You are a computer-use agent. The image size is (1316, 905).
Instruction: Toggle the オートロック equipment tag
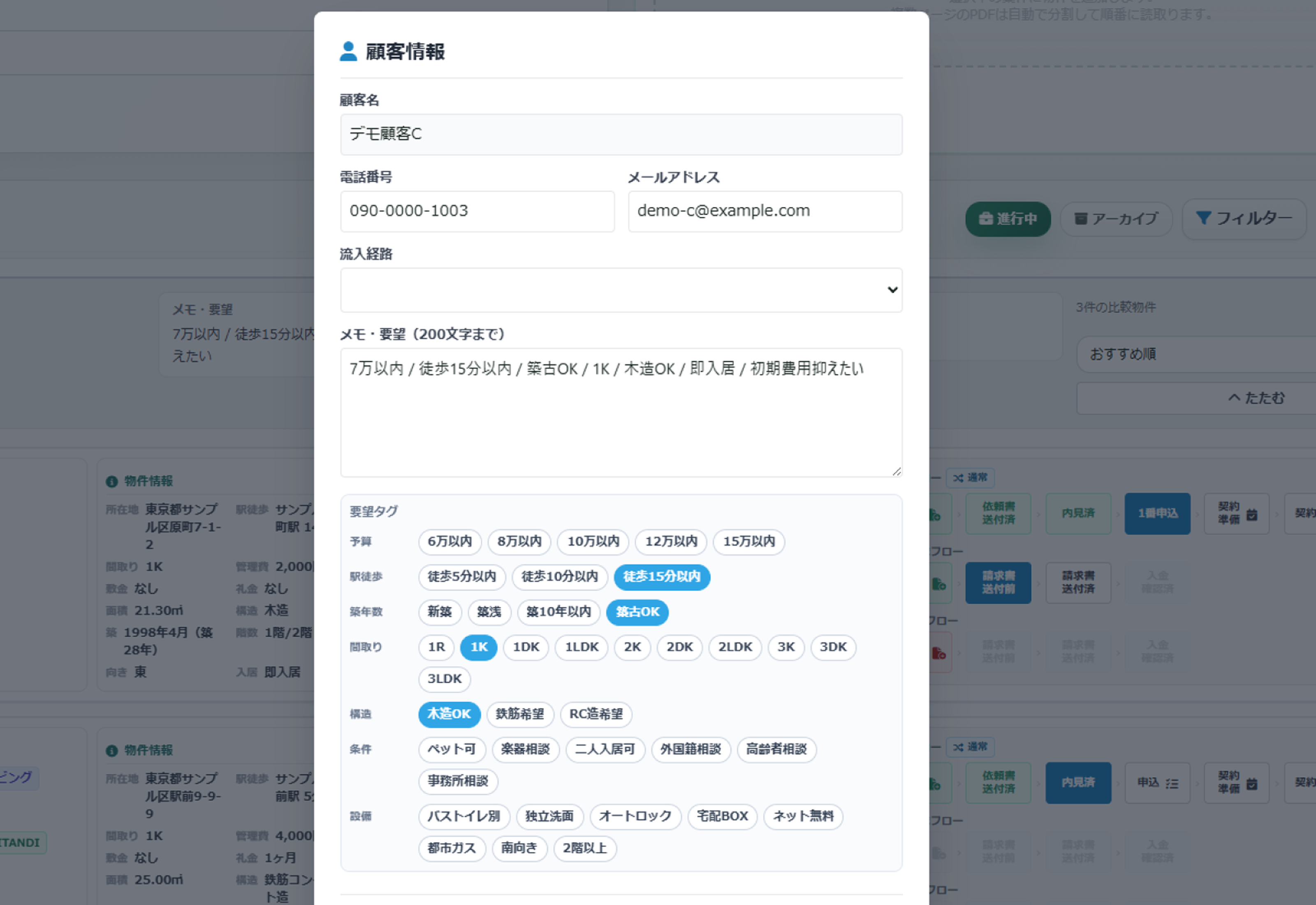[635, 816]
